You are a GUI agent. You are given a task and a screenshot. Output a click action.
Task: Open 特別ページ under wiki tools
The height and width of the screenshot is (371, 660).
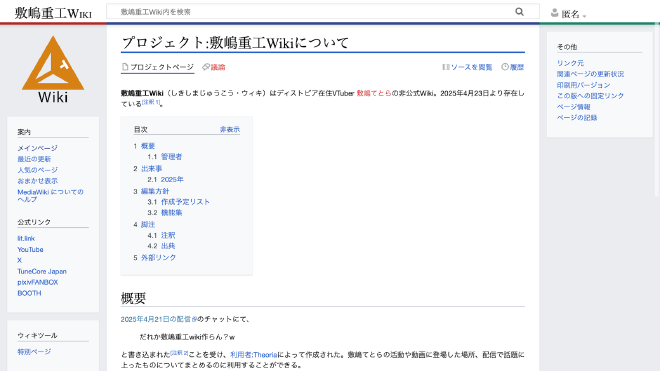(x=34, y=352)
